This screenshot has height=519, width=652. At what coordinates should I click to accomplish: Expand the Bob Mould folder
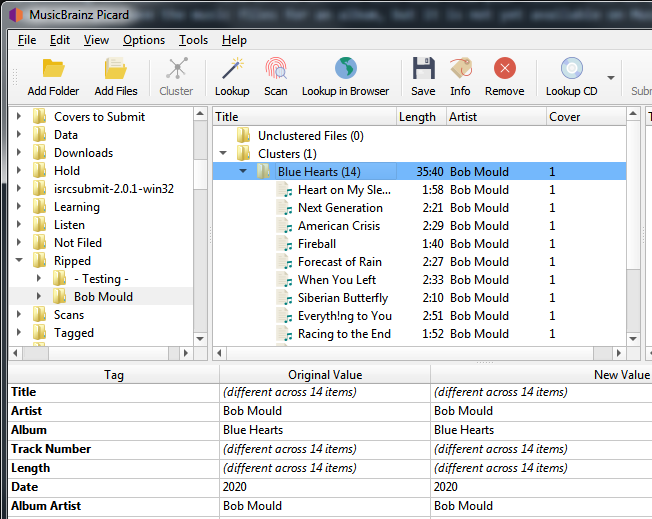(x=39, y=297)
